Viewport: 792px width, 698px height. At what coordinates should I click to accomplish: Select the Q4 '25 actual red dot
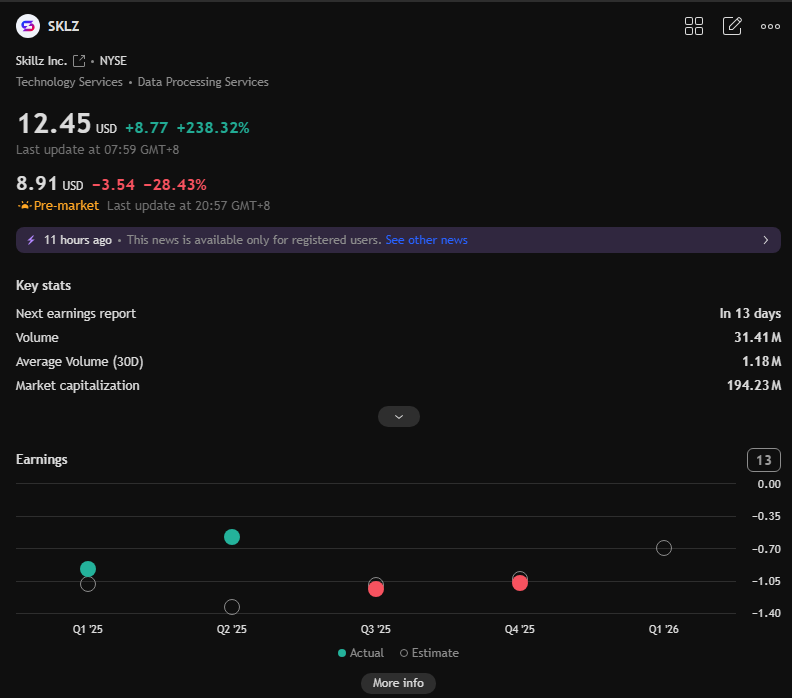pyautogui.click(x=520, y=583)
